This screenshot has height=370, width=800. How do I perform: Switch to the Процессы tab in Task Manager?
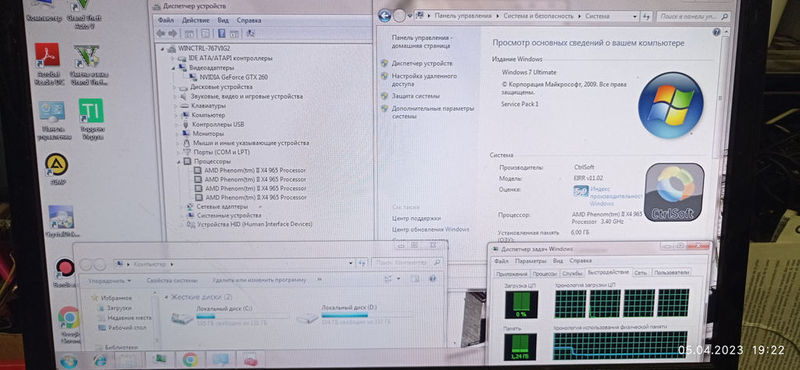pyautogui.click(x=544, y=273)
